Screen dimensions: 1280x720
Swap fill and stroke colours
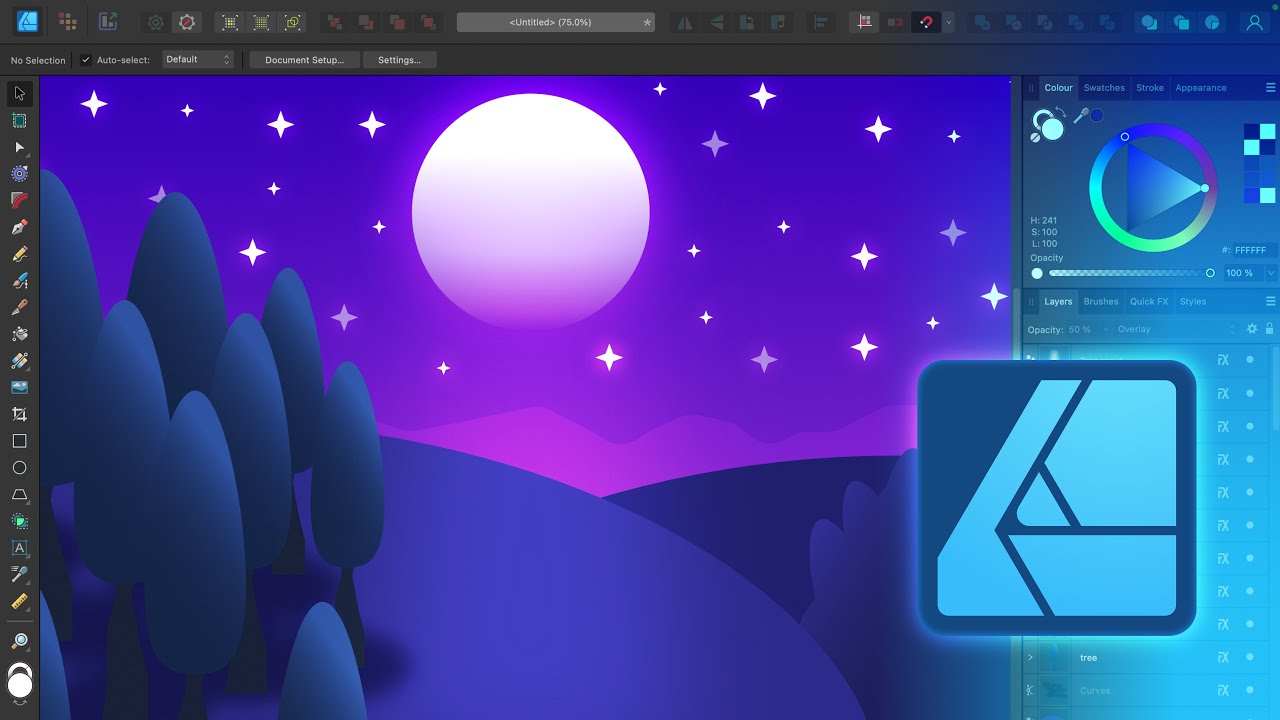pos(1060,113)
